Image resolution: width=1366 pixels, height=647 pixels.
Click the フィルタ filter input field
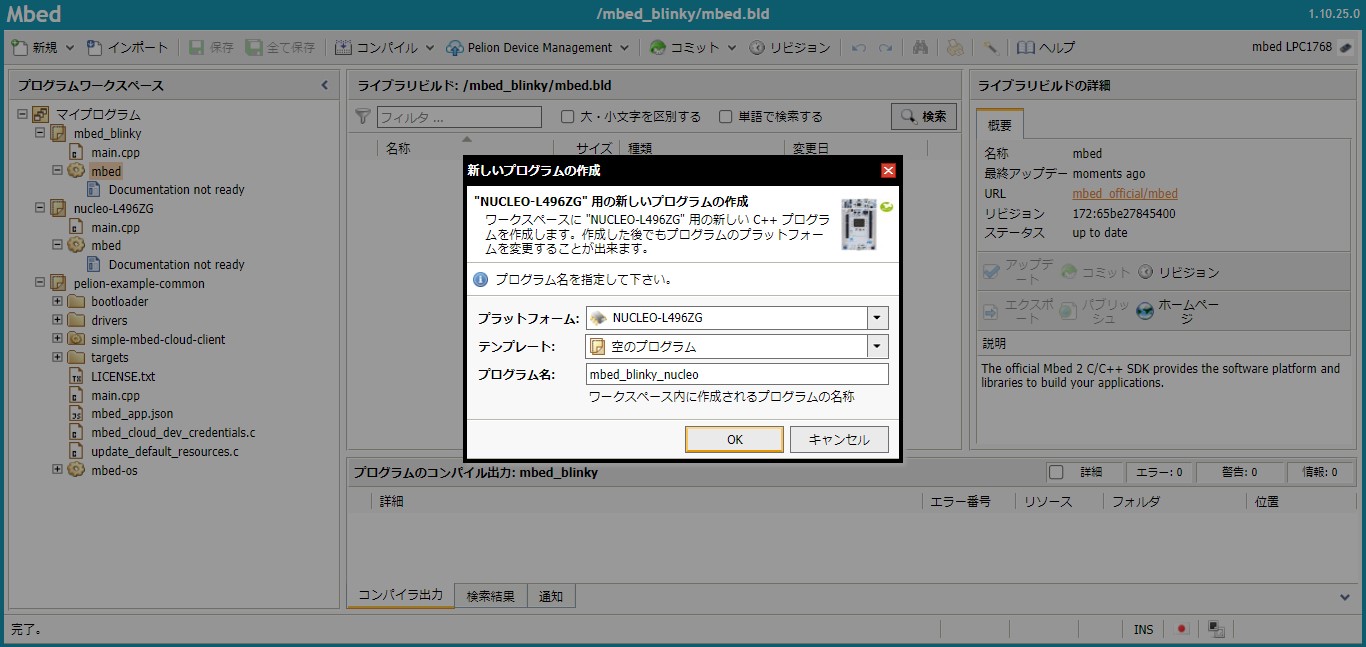click(x=459, y=117)
